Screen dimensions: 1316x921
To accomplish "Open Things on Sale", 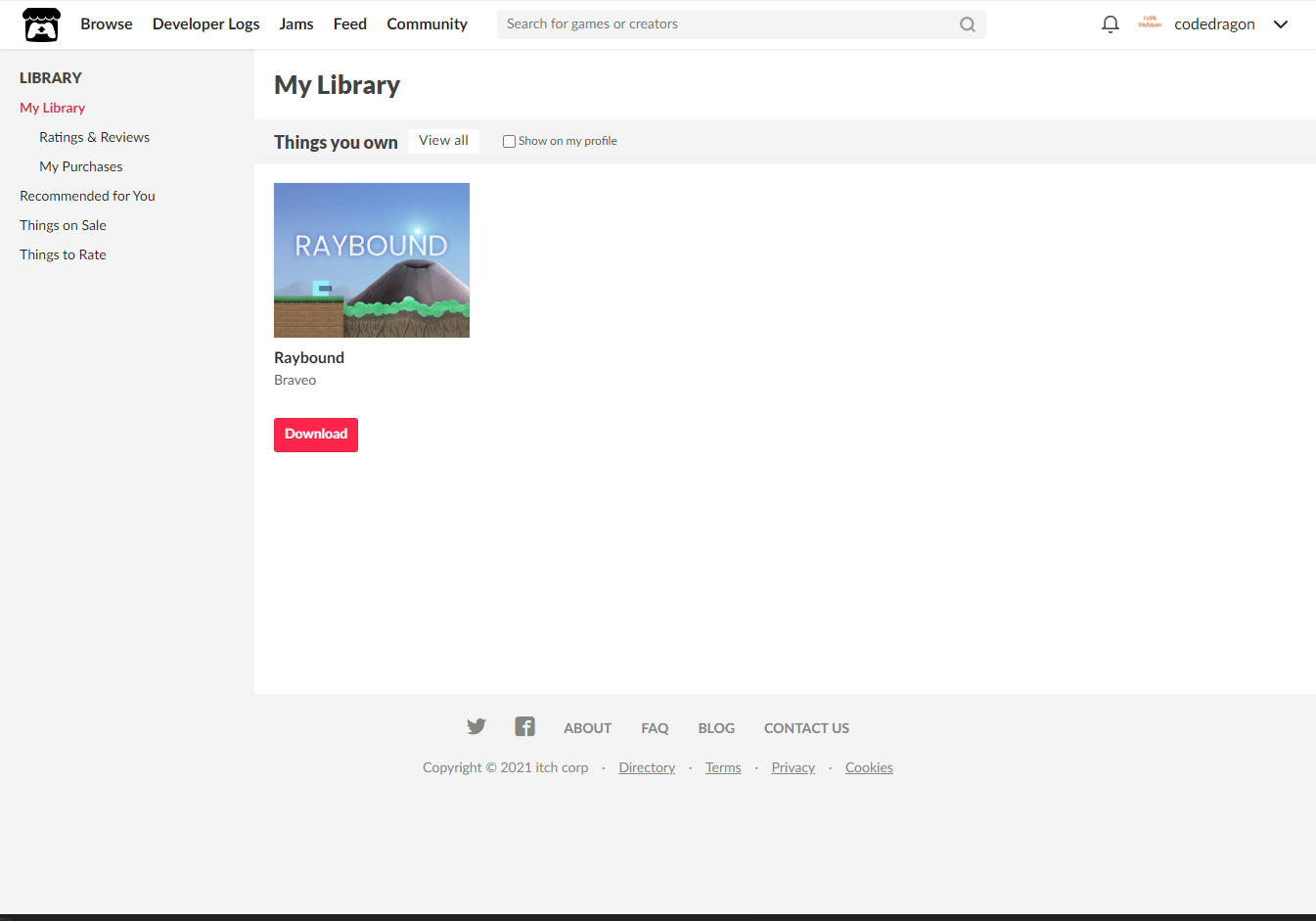I will click(63, 225).
